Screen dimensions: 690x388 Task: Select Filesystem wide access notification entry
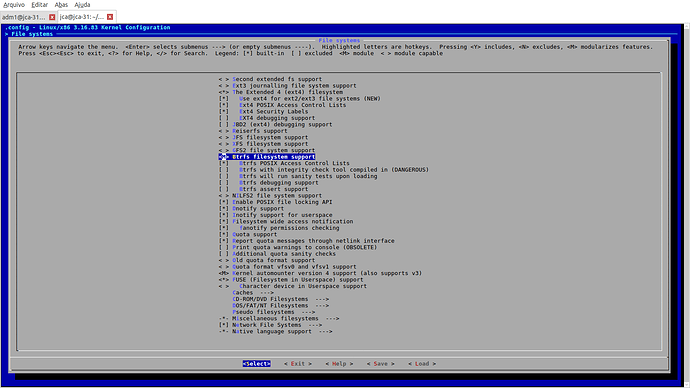(286, 221)
